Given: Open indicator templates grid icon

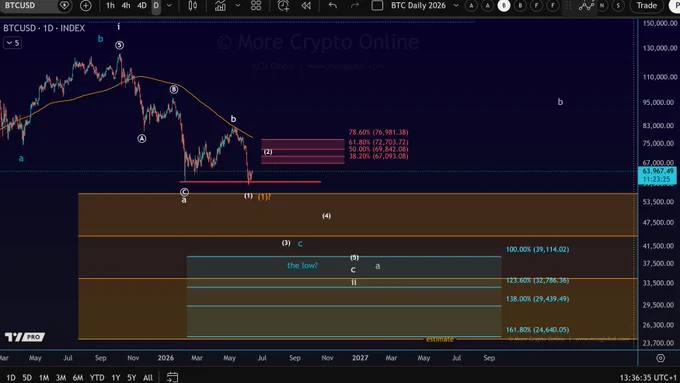Looking at the screenshot, I should [256, 6].
